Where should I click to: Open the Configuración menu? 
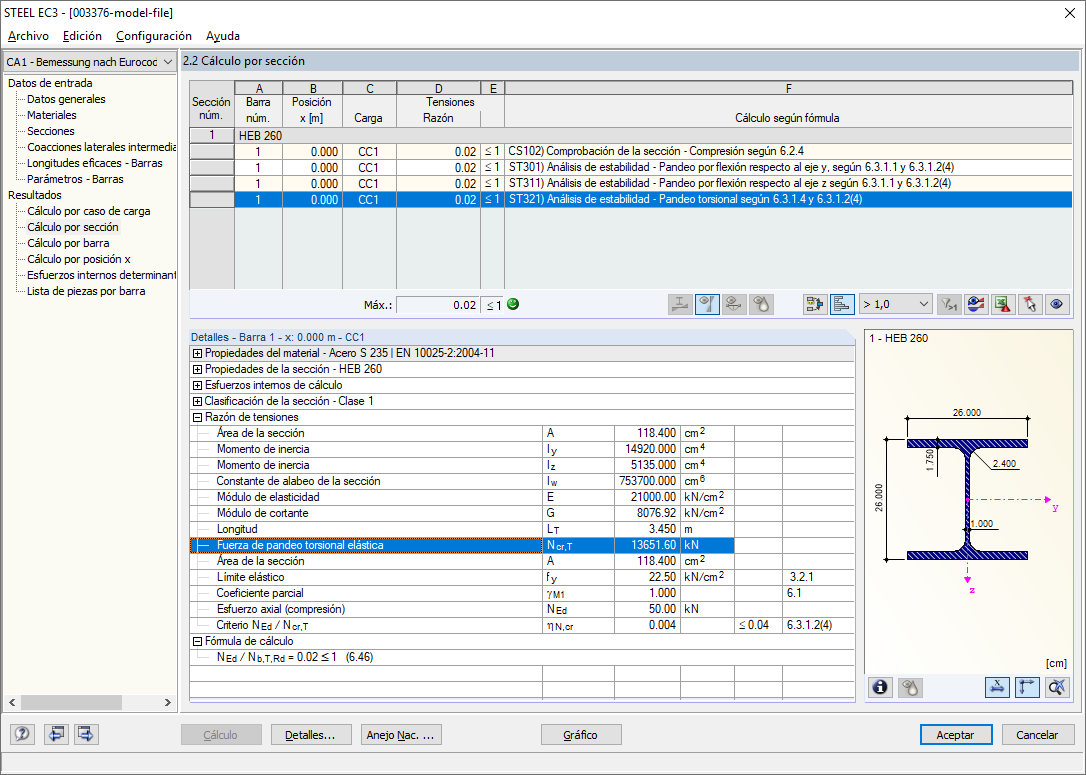tap(153, 36)
